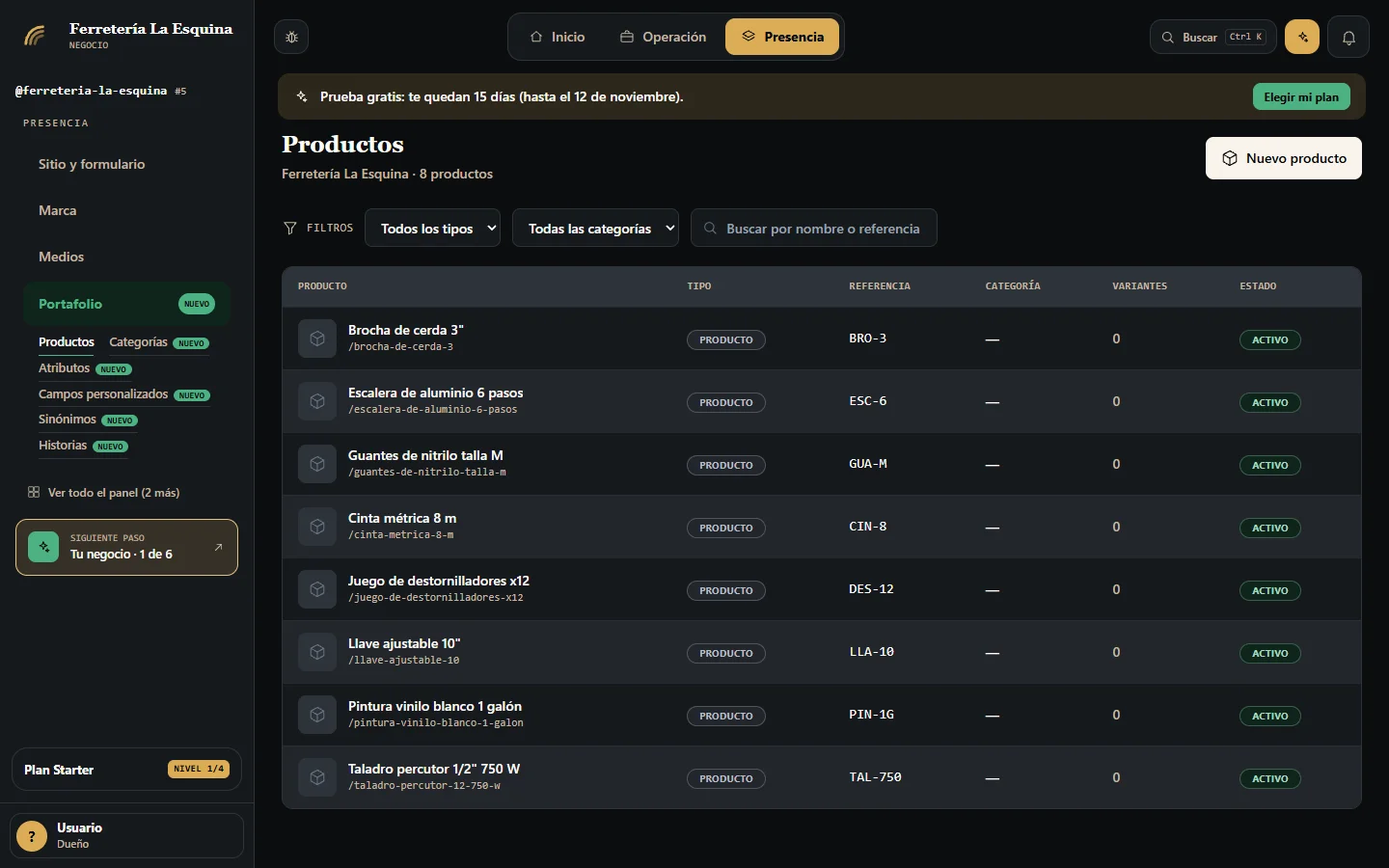Click the Elegir mi plan button
Viewport: 1389px width, 868px height.
coord(1301,96)
